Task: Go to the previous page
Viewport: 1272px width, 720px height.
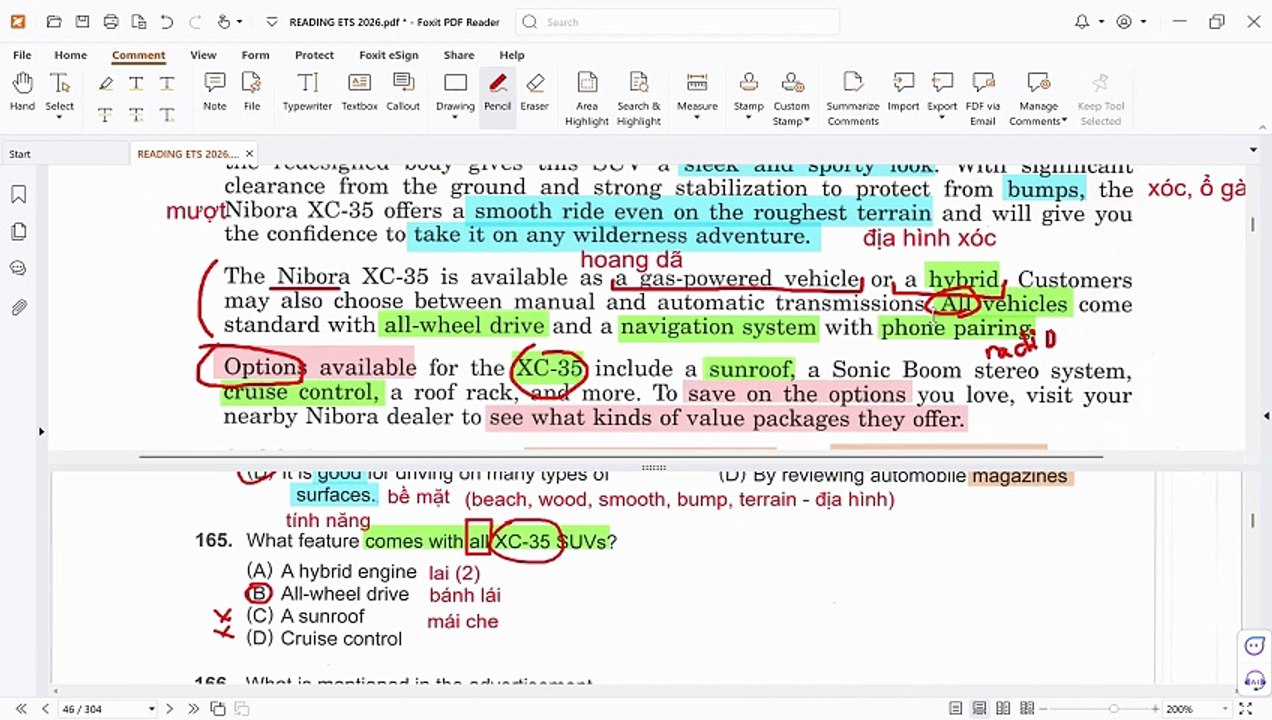Action: pyautogui.click(x=44, y=708)
